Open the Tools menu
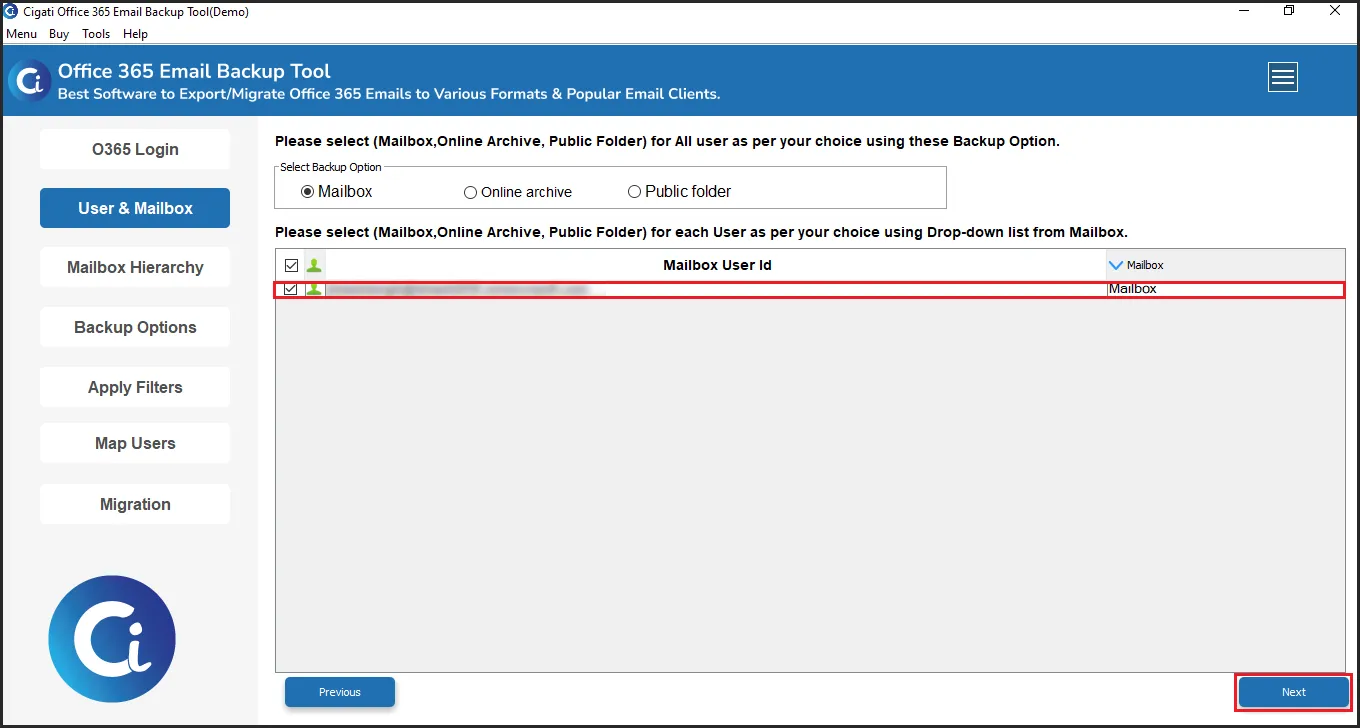Screen dimensions: 1360x728 pos(96,34)
